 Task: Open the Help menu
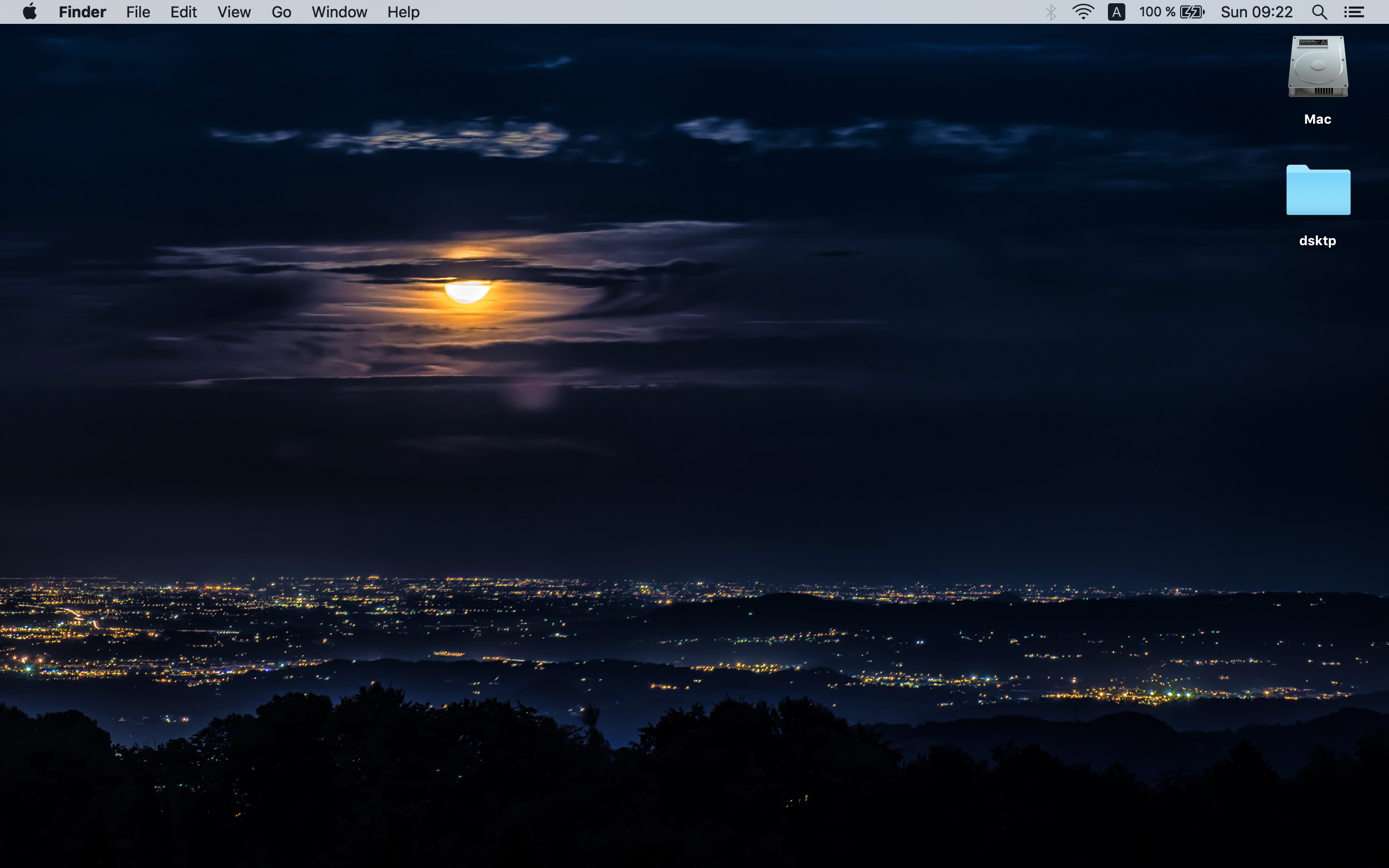point(403,12)
